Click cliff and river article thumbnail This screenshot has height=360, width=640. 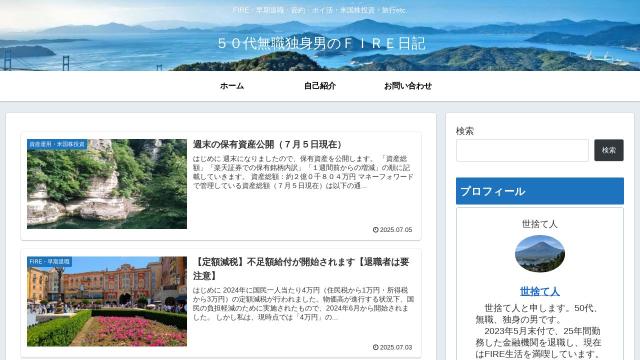point(107,184)
